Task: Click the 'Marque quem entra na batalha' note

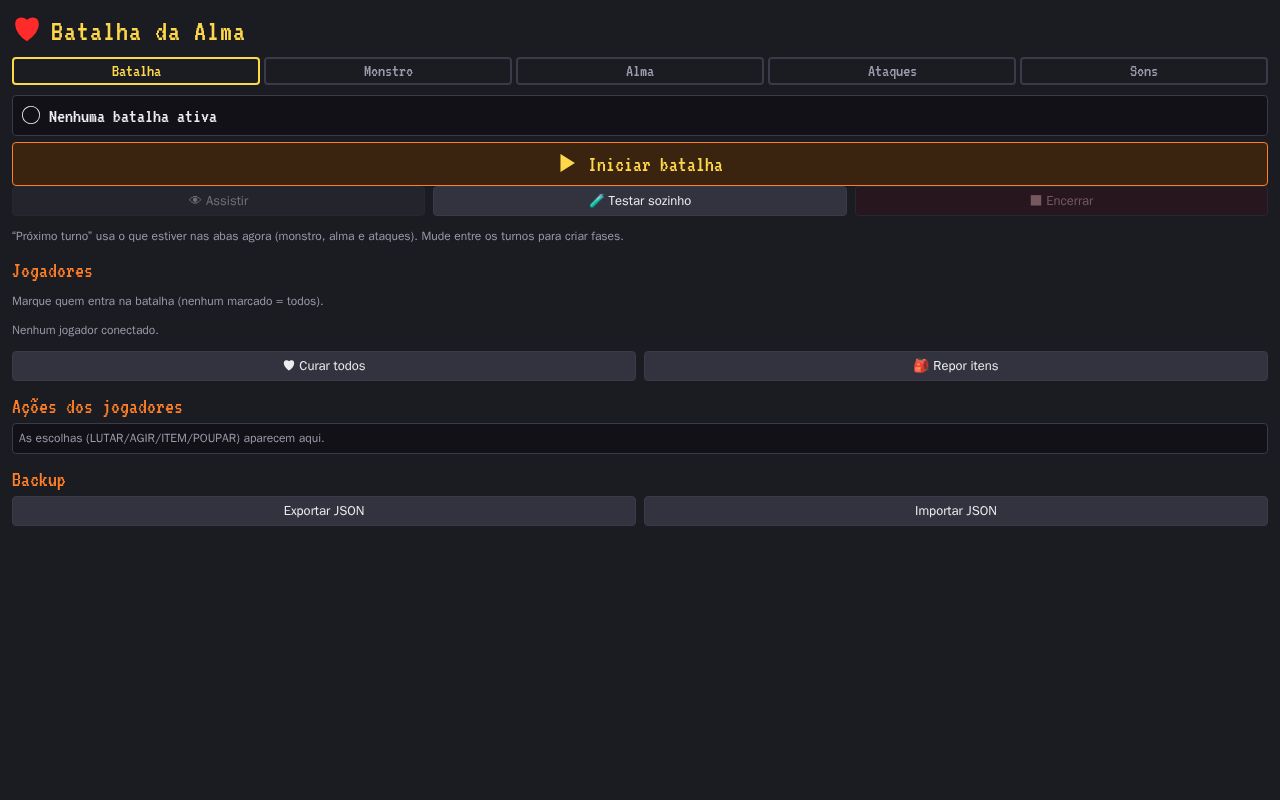Action: pos(168,301)
